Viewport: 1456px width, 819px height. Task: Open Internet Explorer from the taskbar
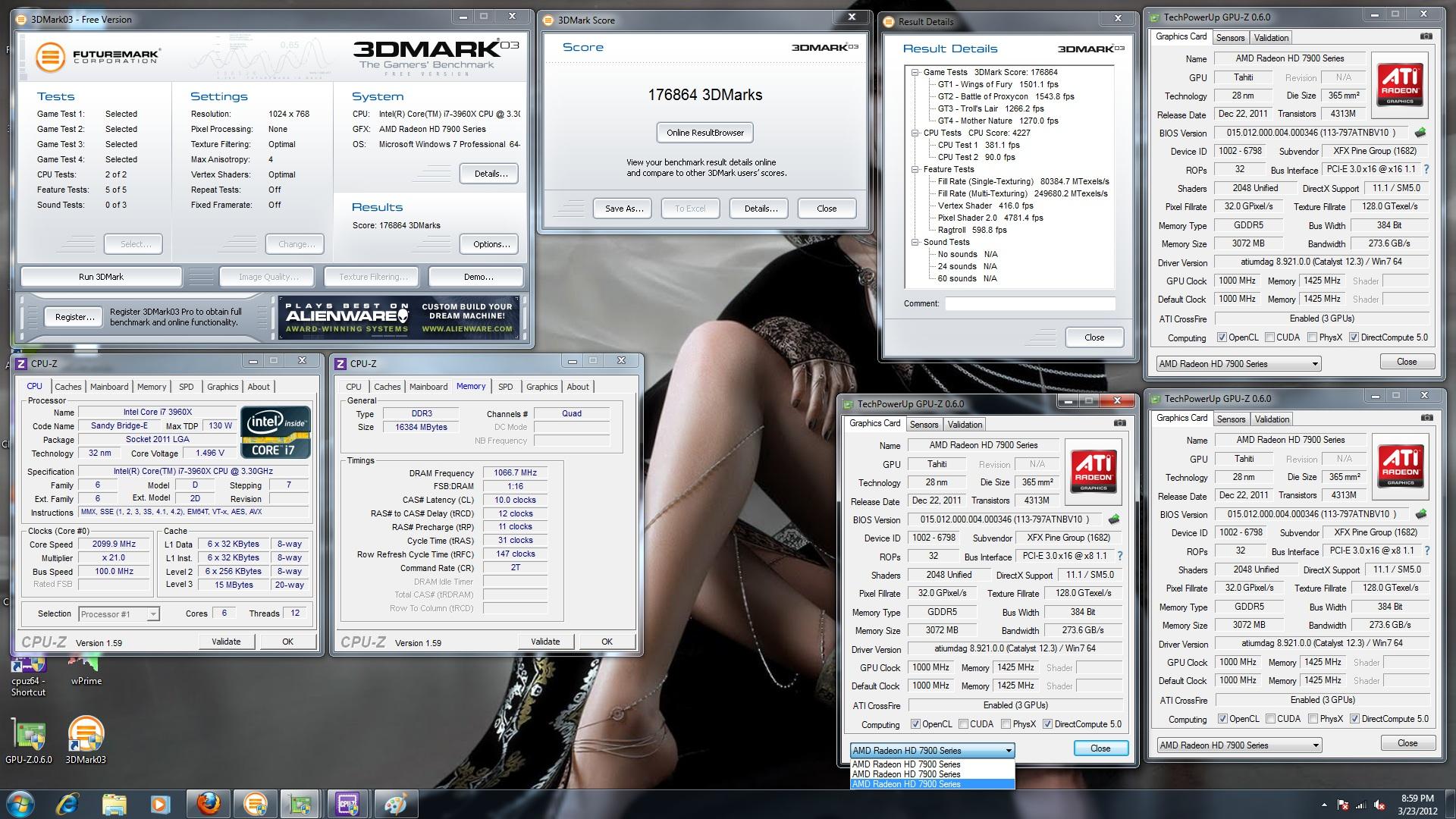tap(68, 803)
